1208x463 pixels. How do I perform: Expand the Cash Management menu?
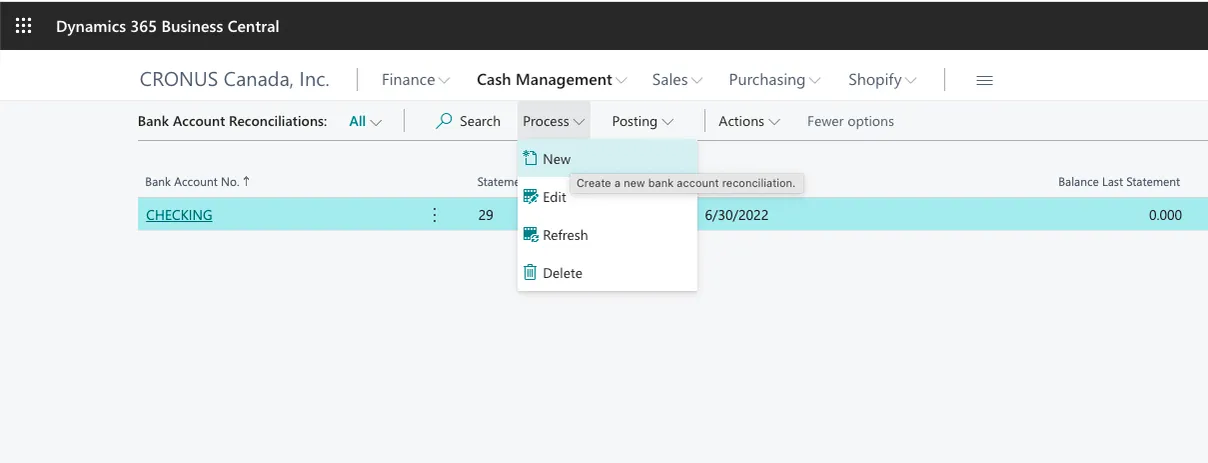(552, 80)
